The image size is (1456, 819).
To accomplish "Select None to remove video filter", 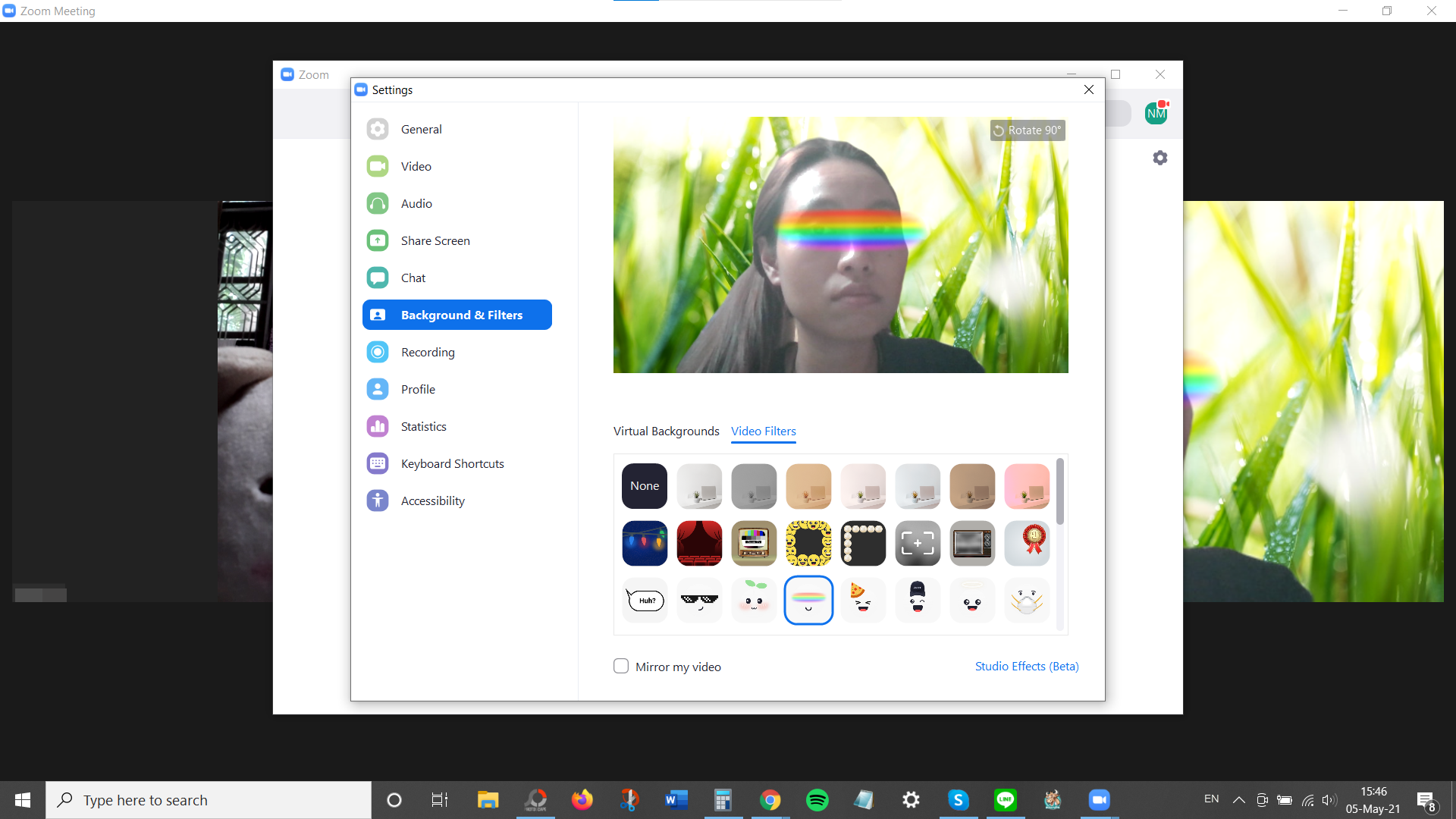I will click(x=645, y=486).
